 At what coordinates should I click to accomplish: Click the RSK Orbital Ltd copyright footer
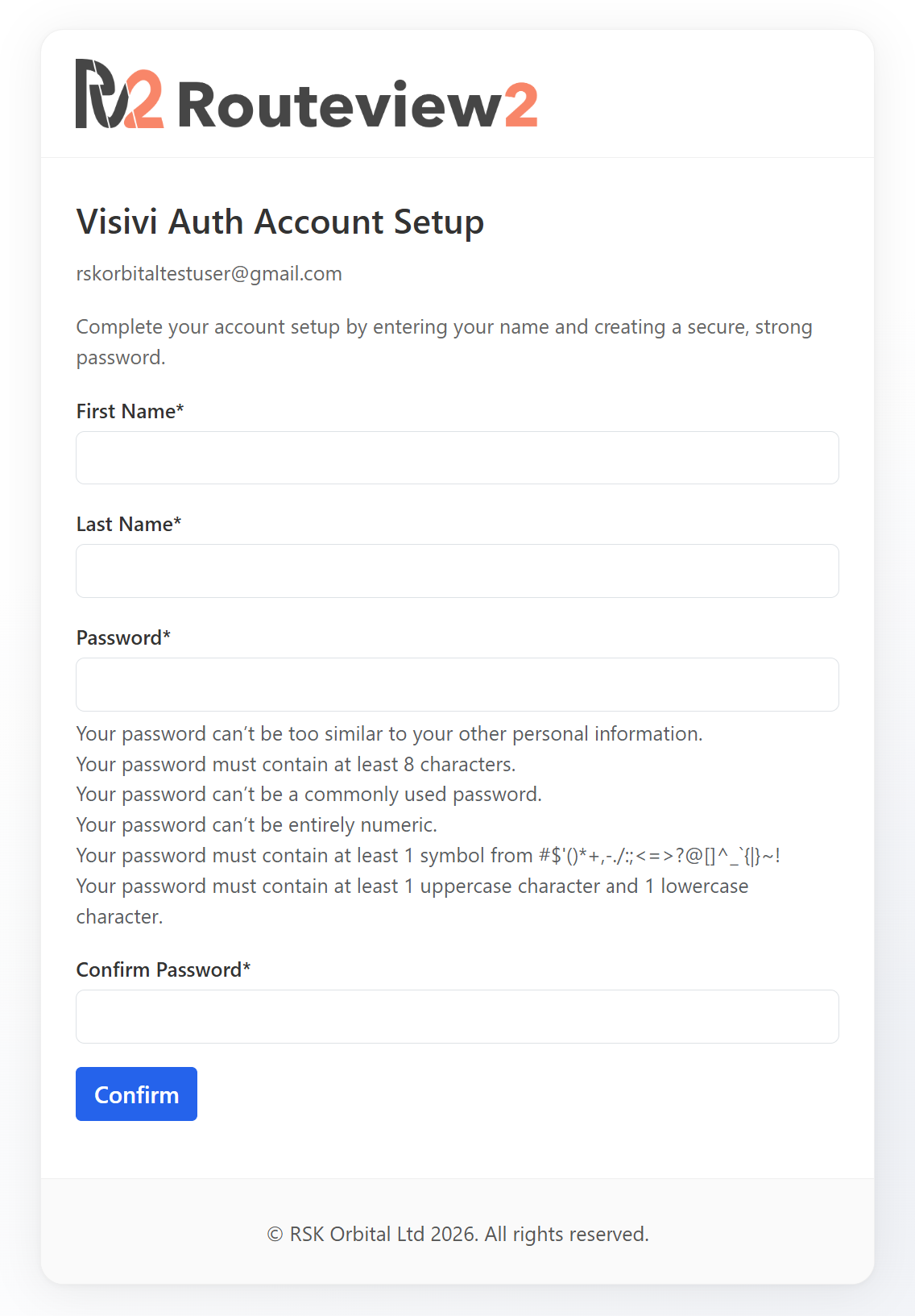(457, 1234)
